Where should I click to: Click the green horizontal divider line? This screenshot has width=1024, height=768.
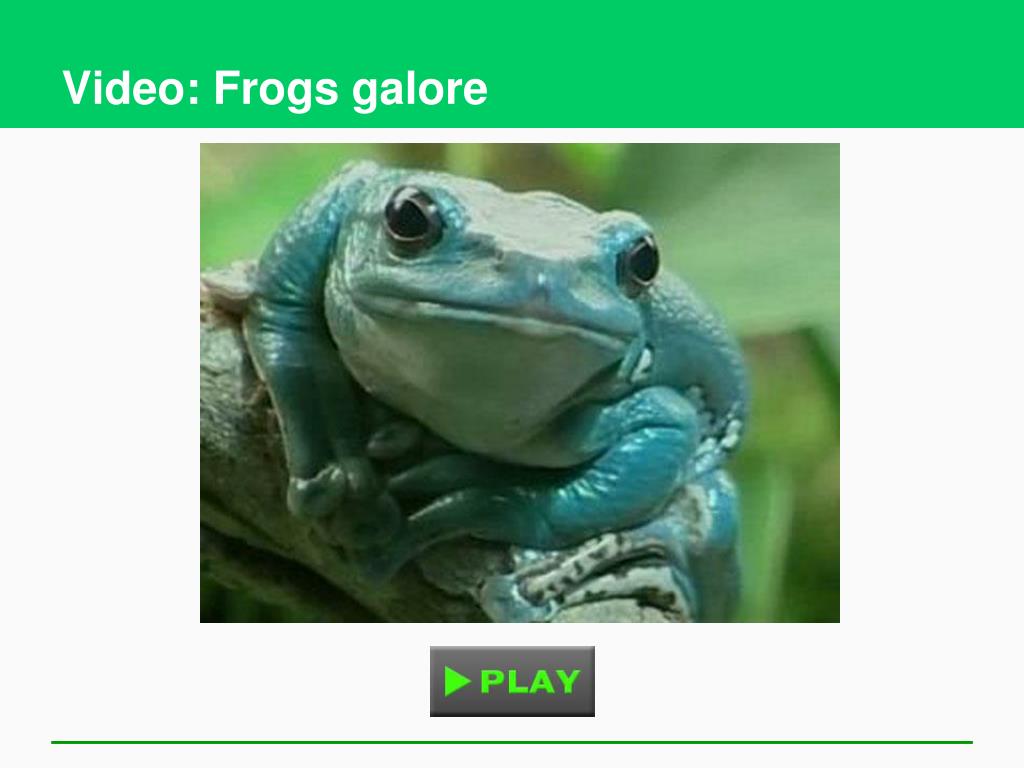pos(512,742)
